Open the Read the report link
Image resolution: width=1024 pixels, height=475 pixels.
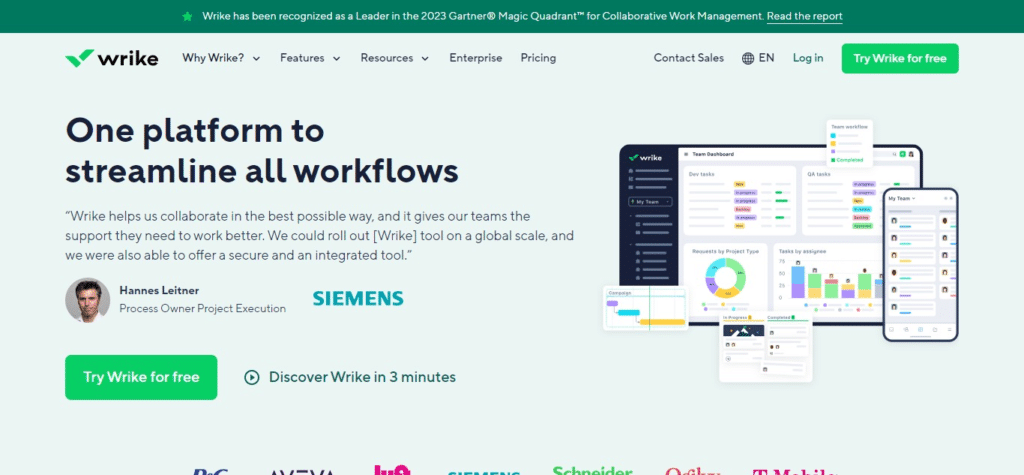tap(804, 16)
